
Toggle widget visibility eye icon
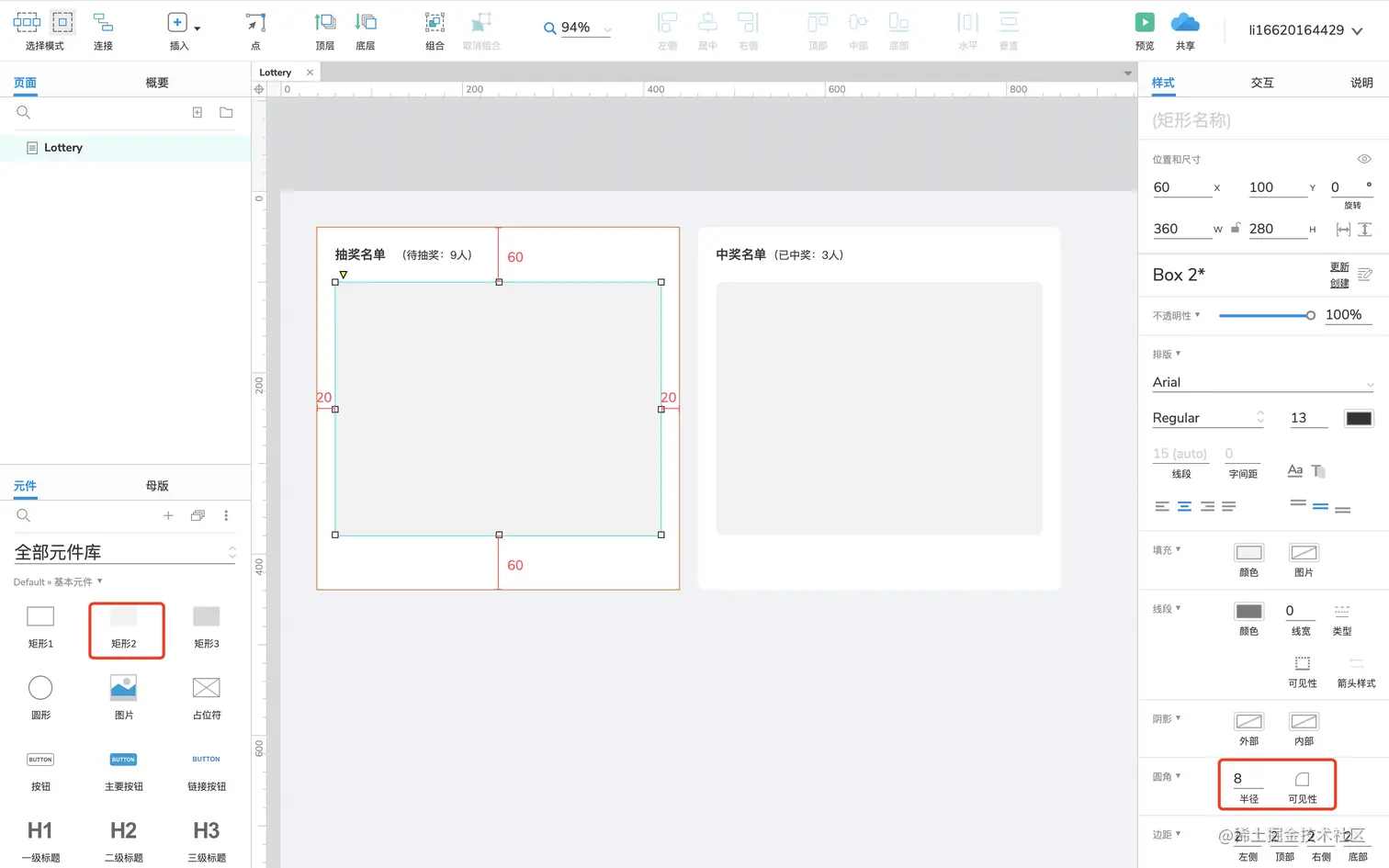pos(1364,159)
